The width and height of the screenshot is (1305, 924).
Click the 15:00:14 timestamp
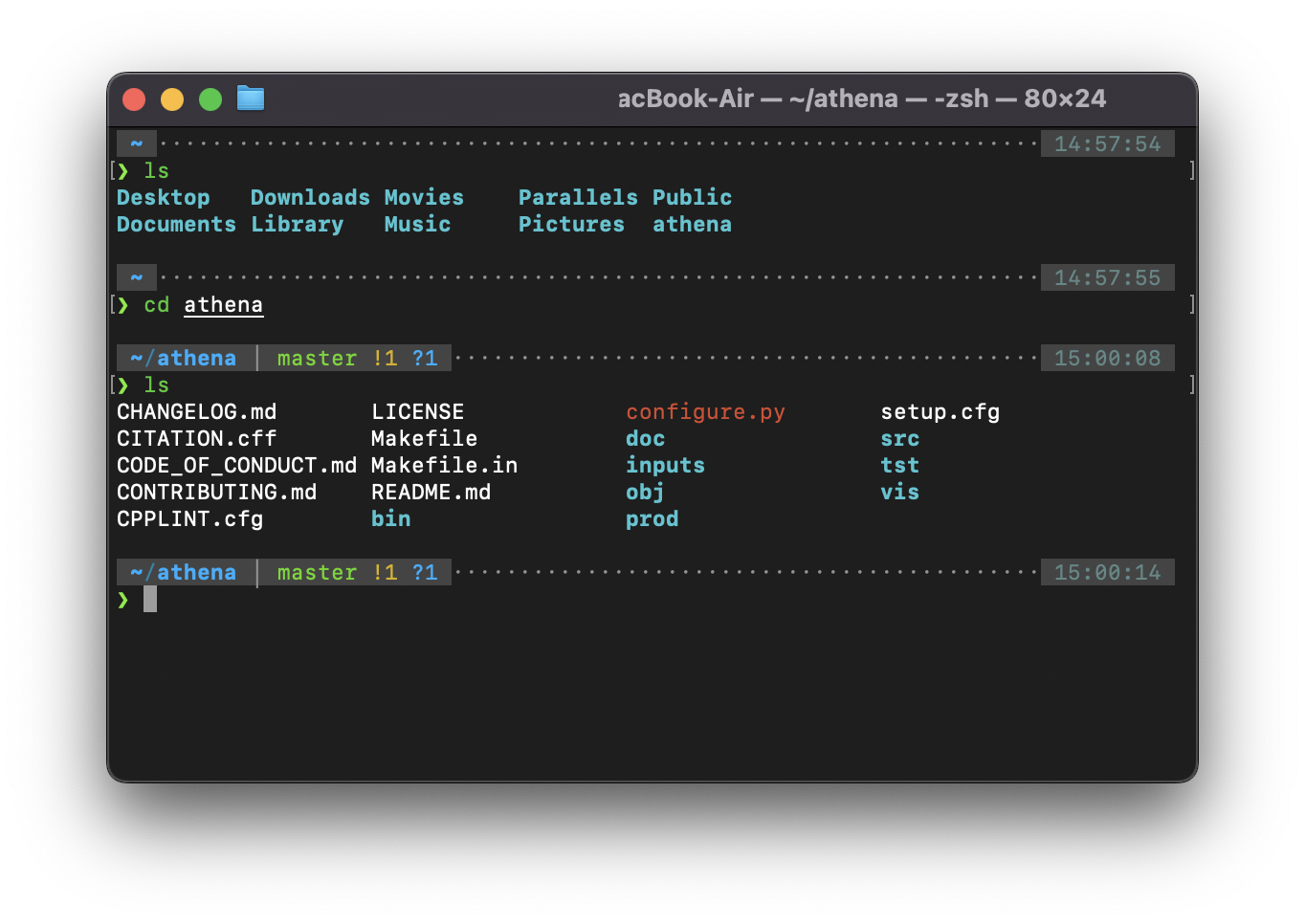[1107, 573]
